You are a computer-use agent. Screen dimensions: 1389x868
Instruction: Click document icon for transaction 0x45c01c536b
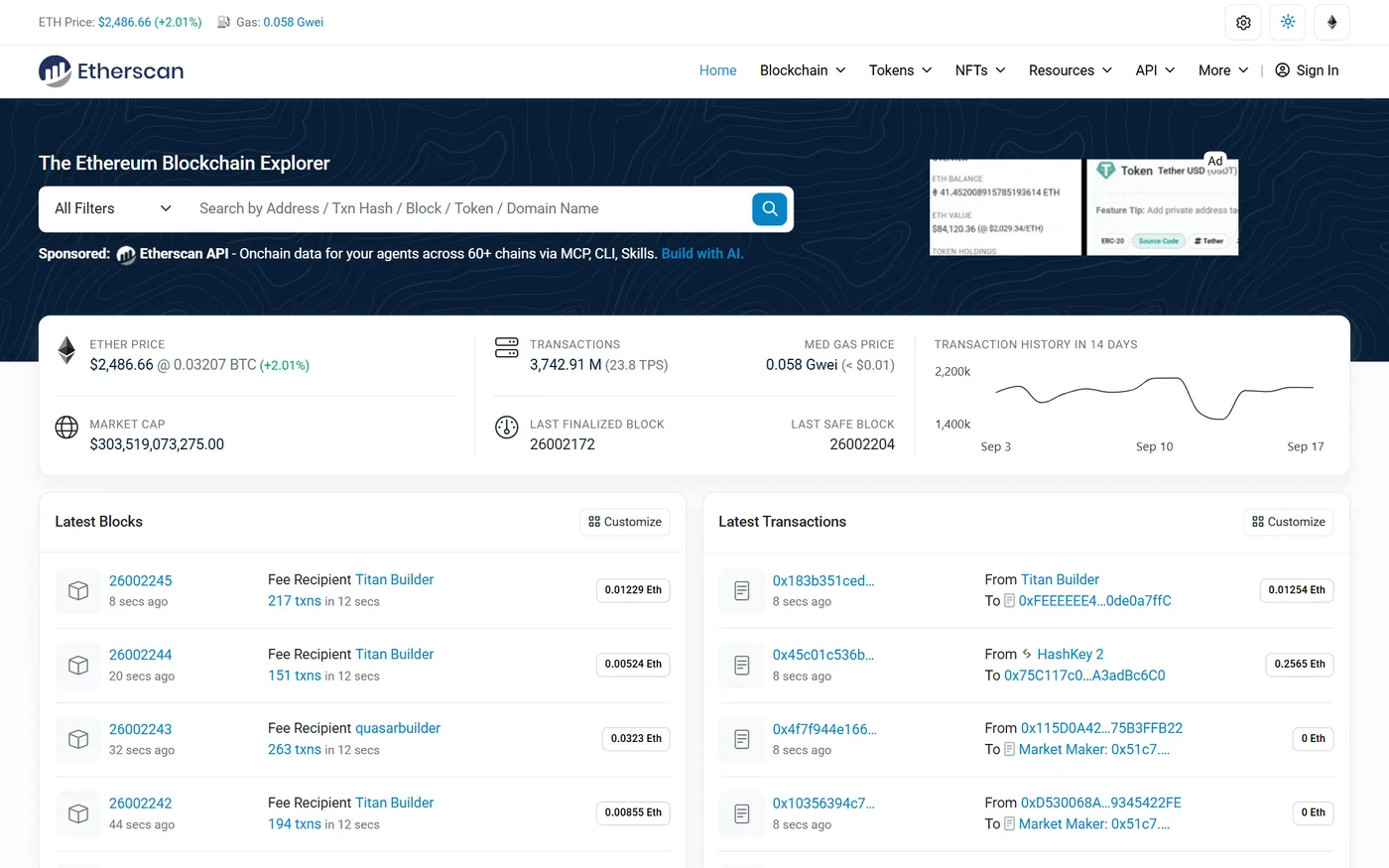(742, 665)
